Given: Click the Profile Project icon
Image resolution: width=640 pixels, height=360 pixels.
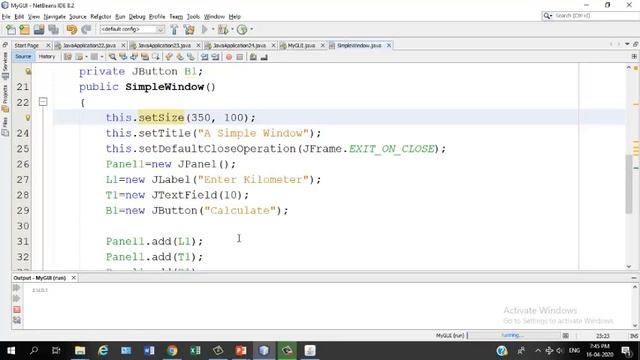Looking at the screenshot, I should [242, 29].
